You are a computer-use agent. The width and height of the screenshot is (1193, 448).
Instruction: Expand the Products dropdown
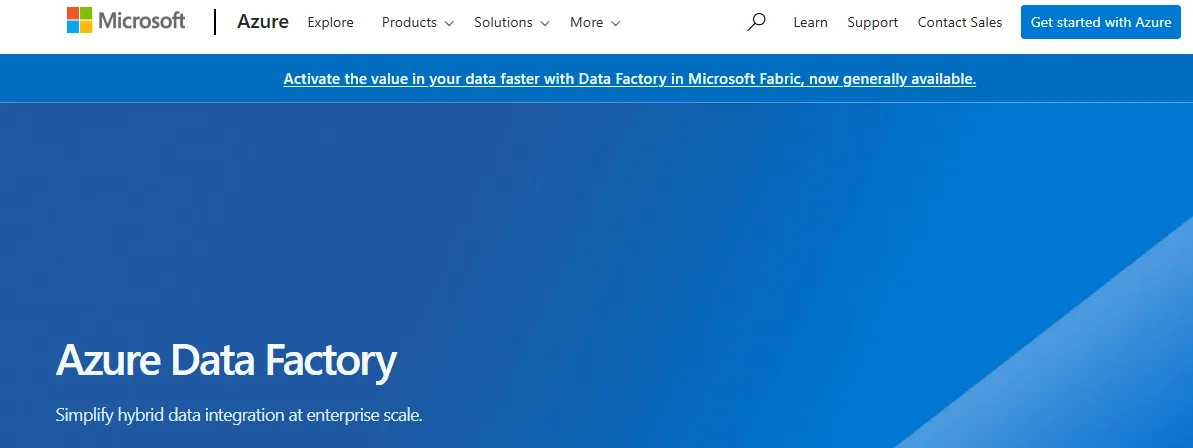(418, 22)
